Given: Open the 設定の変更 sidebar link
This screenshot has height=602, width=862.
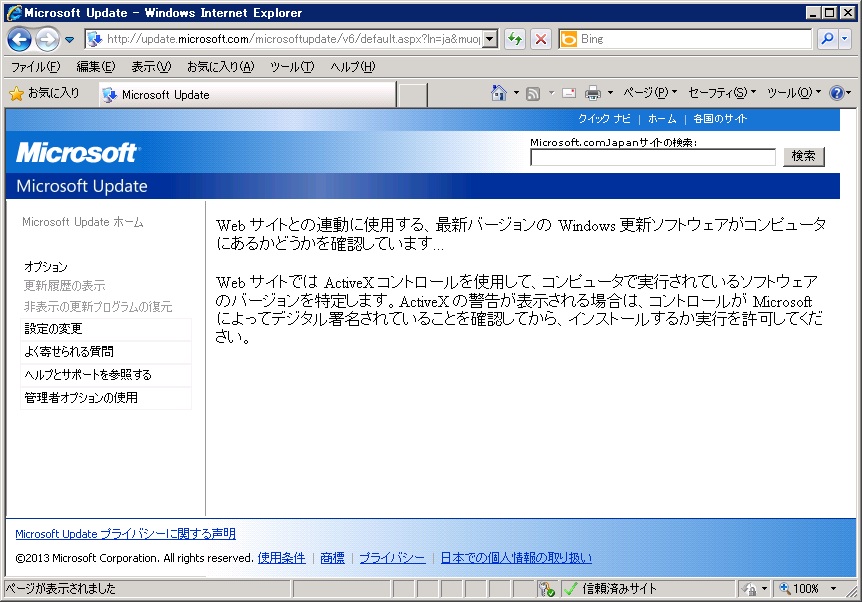Looking at the screenshot, I should pos(53,329).
